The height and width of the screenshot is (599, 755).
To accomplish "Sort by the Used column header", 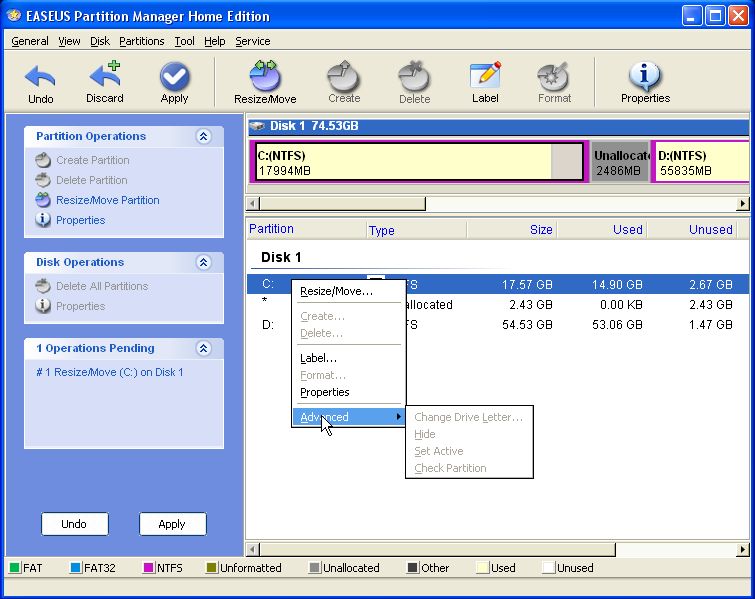I will click(601, 229).
